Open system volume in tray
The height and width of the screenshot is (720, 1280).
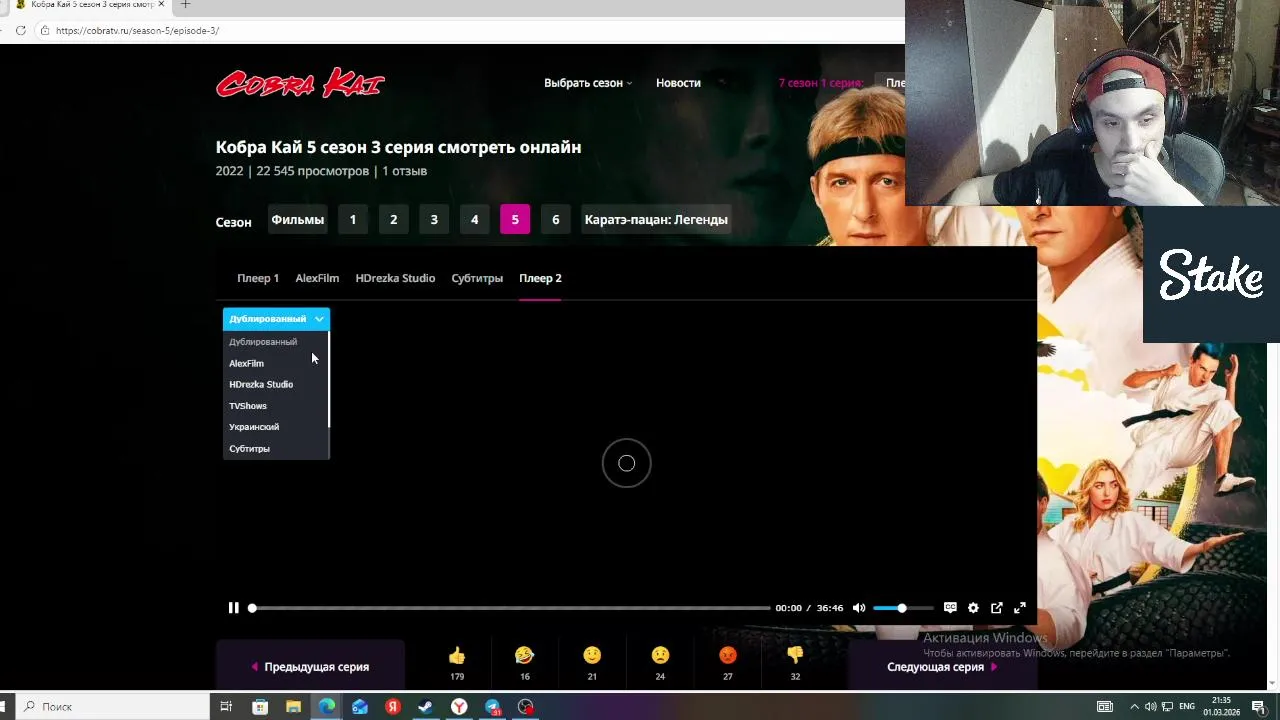1150,707
